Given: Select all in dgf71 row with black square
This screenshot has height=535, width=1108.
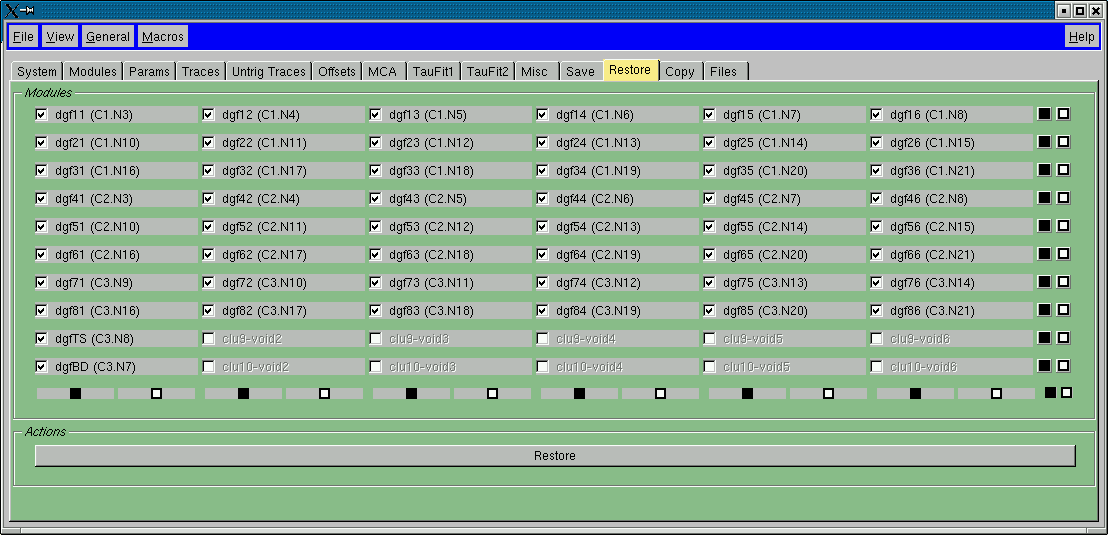Looking at the screenshot, I should 1044,282.
